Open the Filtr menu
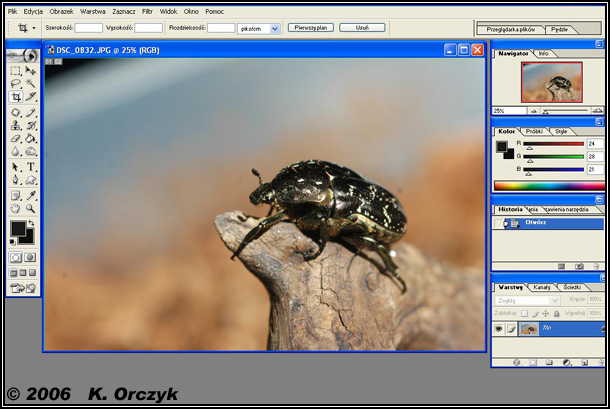The width and height of the screenshot is (610, 409). (147, 11)
